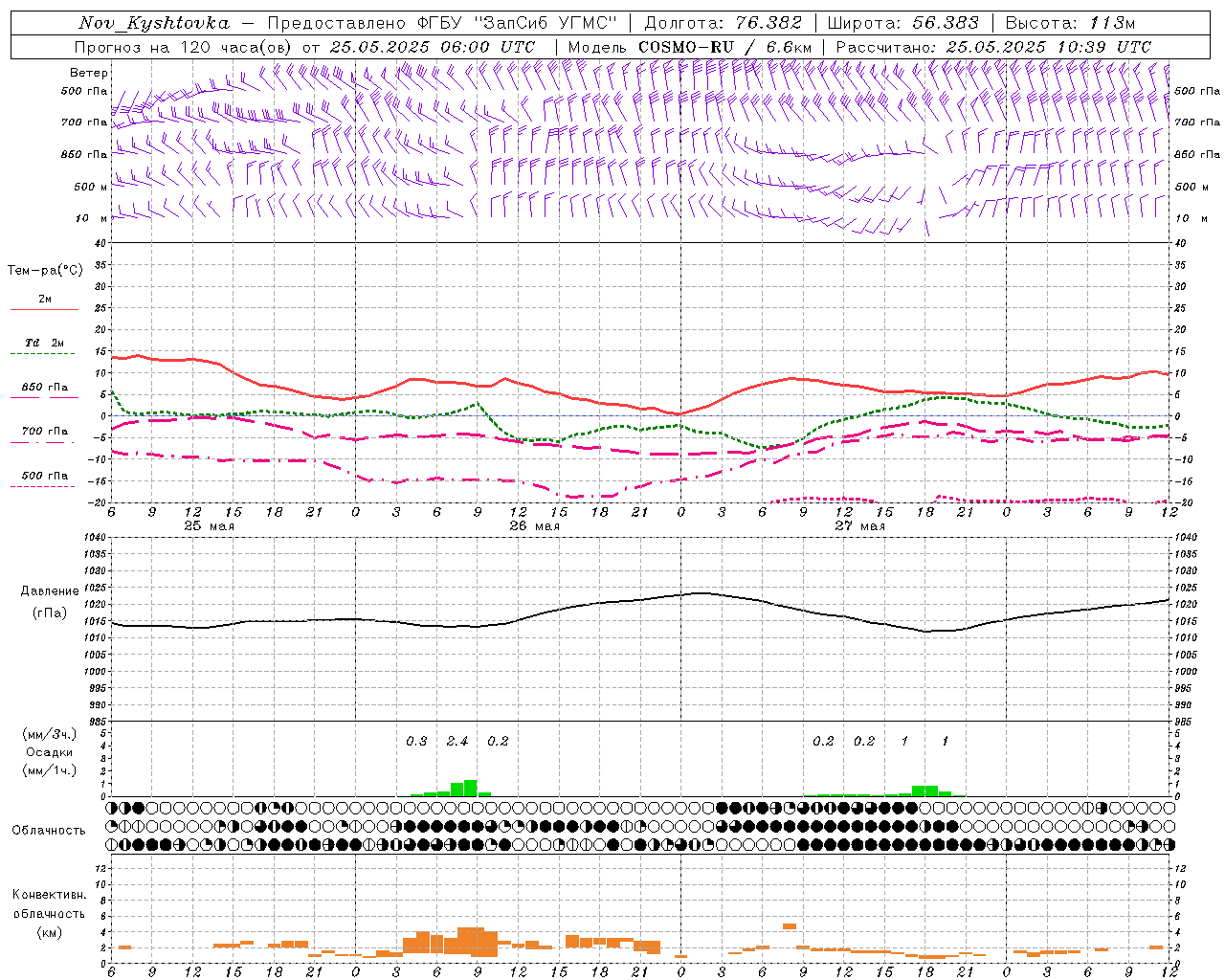The image size is (1225, 980).
Task: Click the 'Высота: 113м' elevation text
Action: tap(1070, 23)
